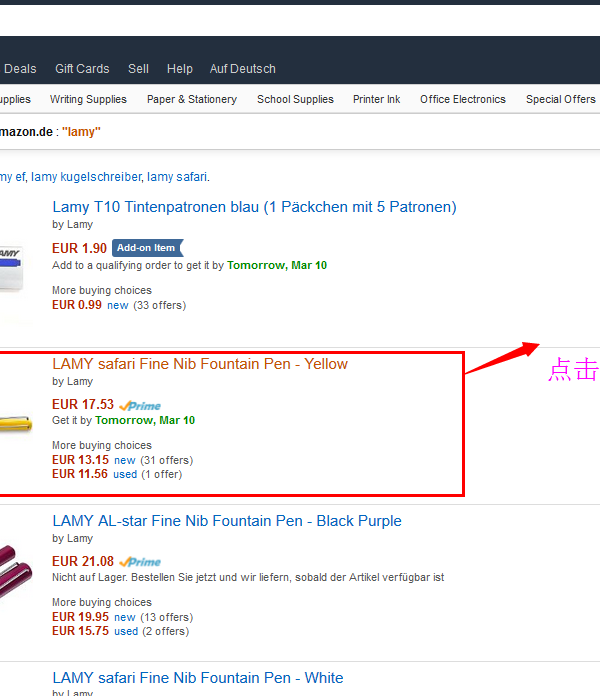Open the Special Offers tab
Image resolution: width=600 pixels, height=696 pixels.
[560, 99]
